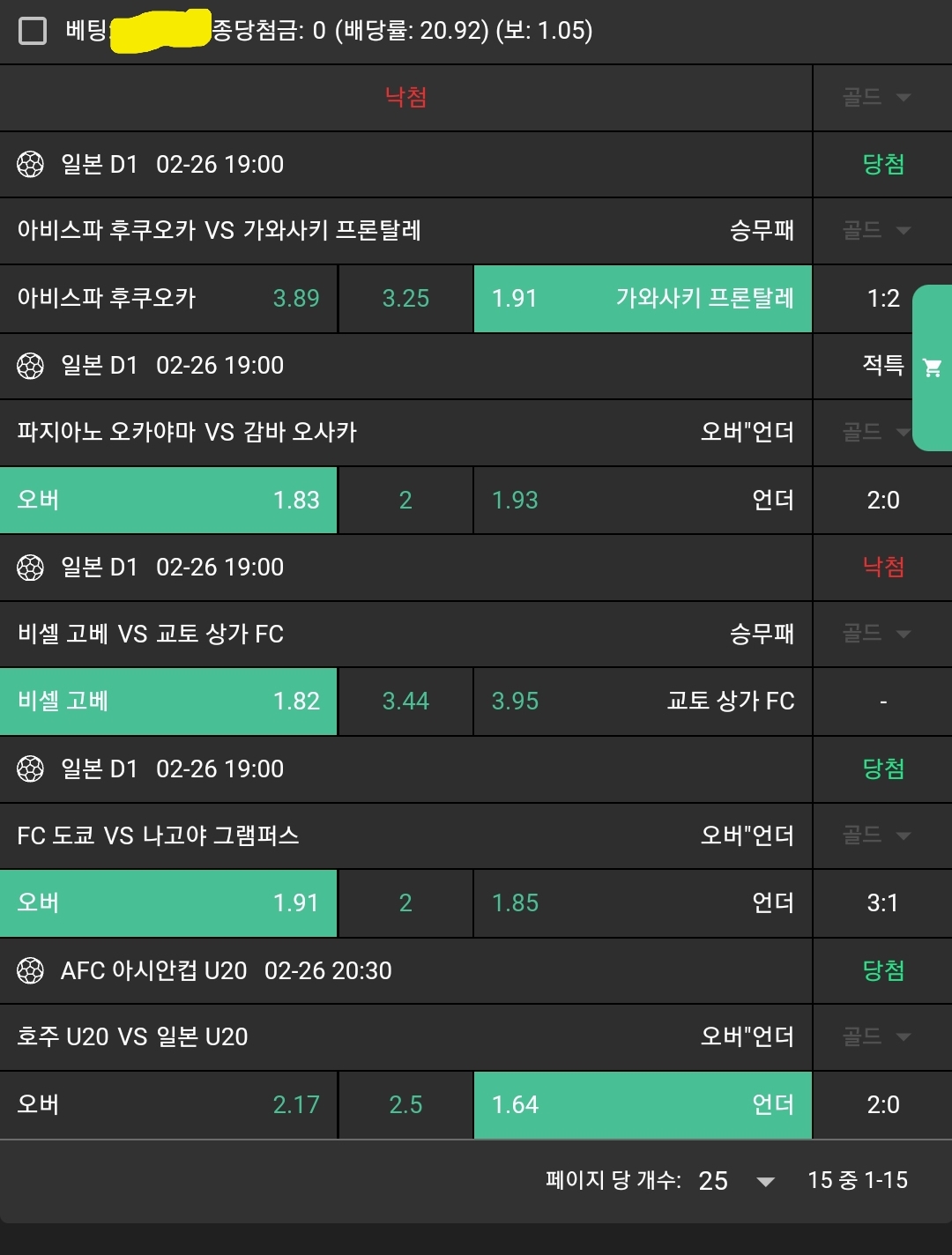
Task: Click soccer ball icon beside Avispa Fukuoka match
Action: 30,165
